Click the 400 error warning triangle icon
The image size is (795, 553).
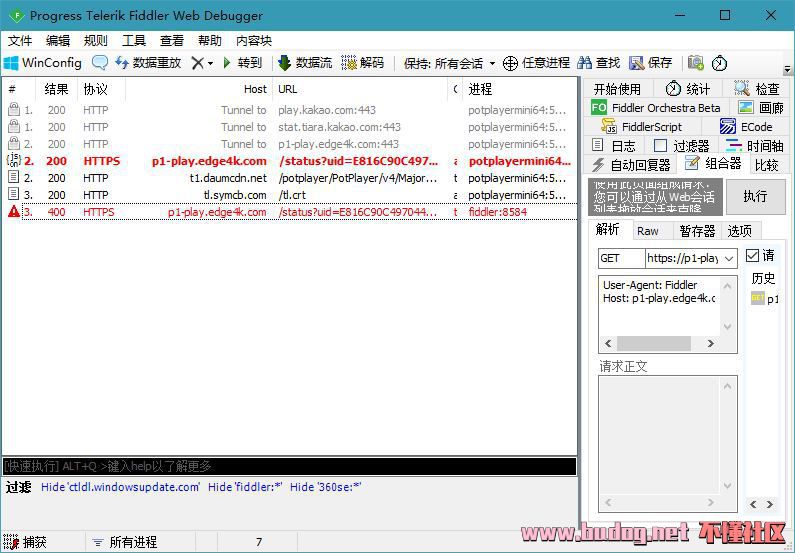[14, 211]
